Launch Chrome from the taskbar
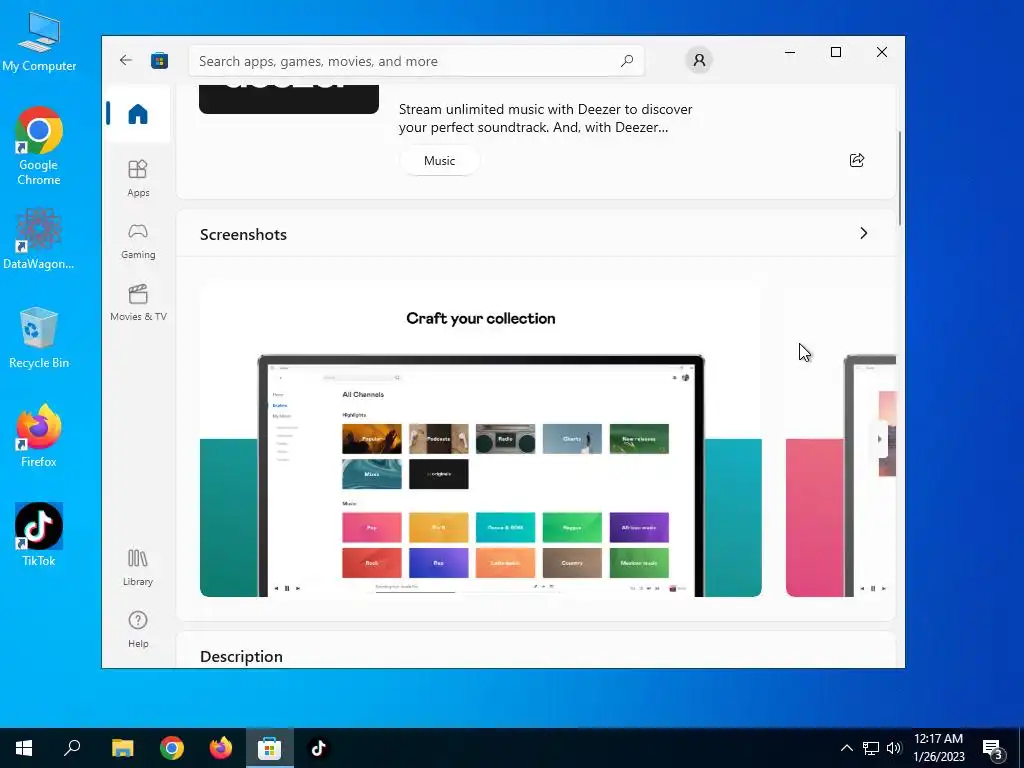1024x768 pixels. click(x=172, y=748)
